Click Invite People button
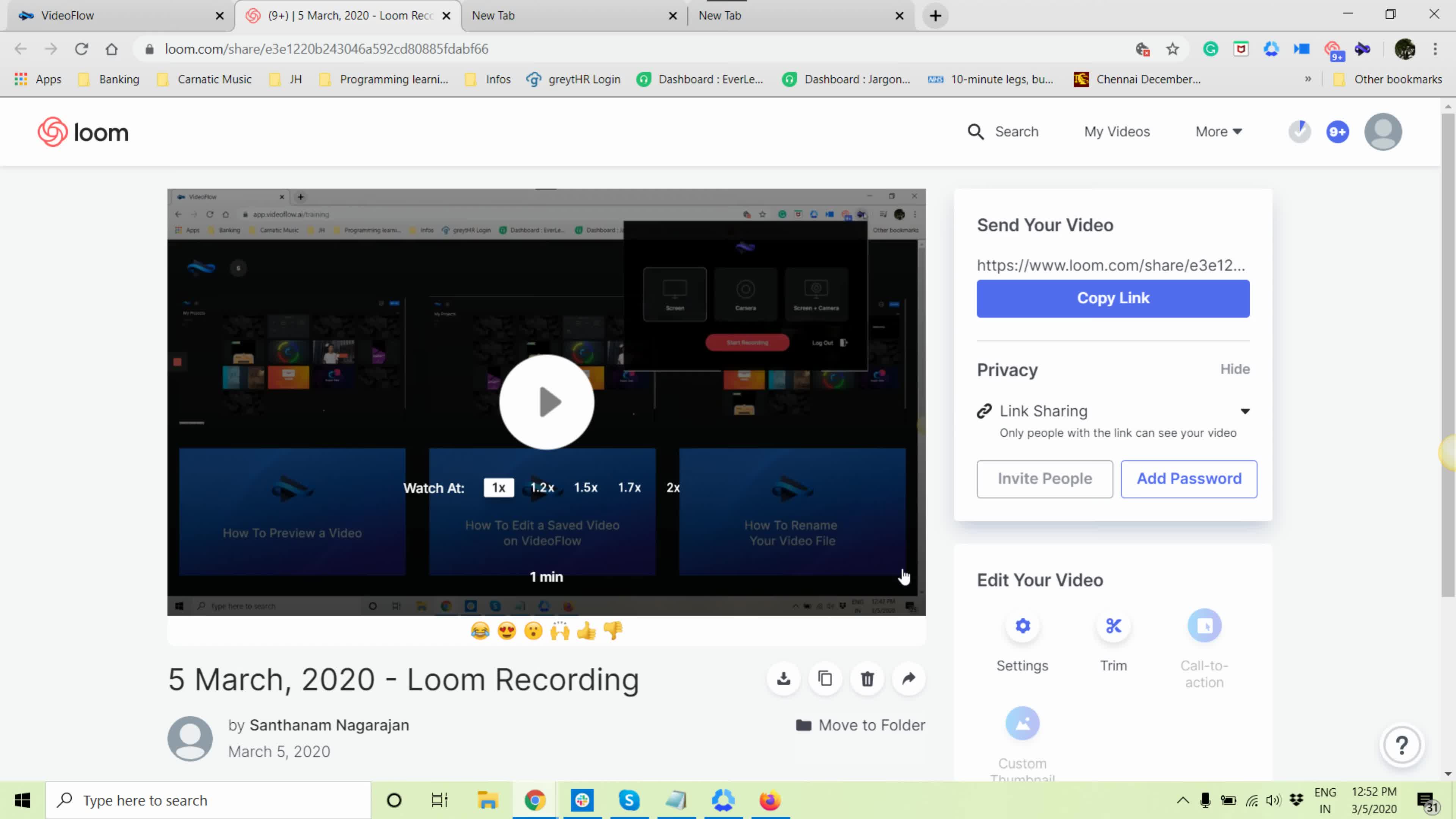1456x819 pixels. [x=1045, y=479]
